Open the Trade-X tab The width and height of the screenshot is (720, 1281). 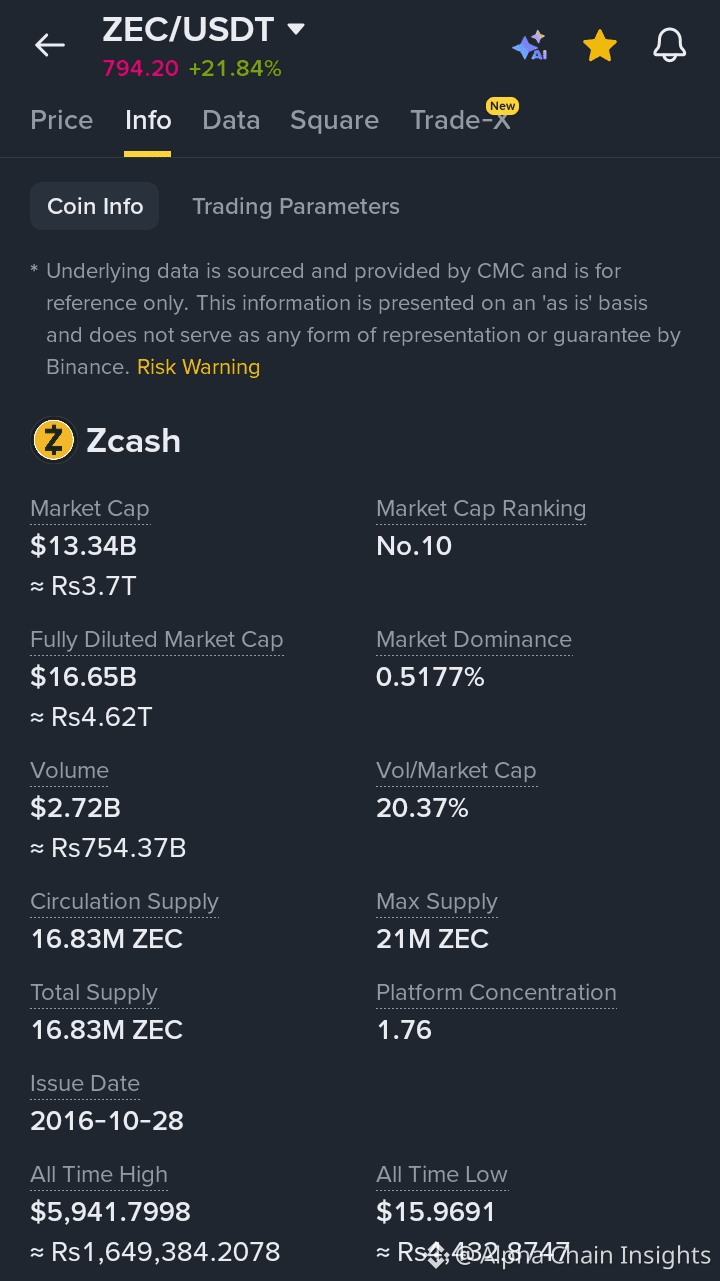point(460,120)
